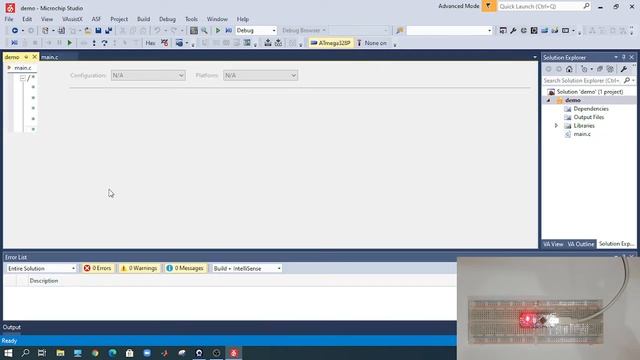640x360 pixels.
Task: Open the Configuration dropdown
Action: coord(148,76)
